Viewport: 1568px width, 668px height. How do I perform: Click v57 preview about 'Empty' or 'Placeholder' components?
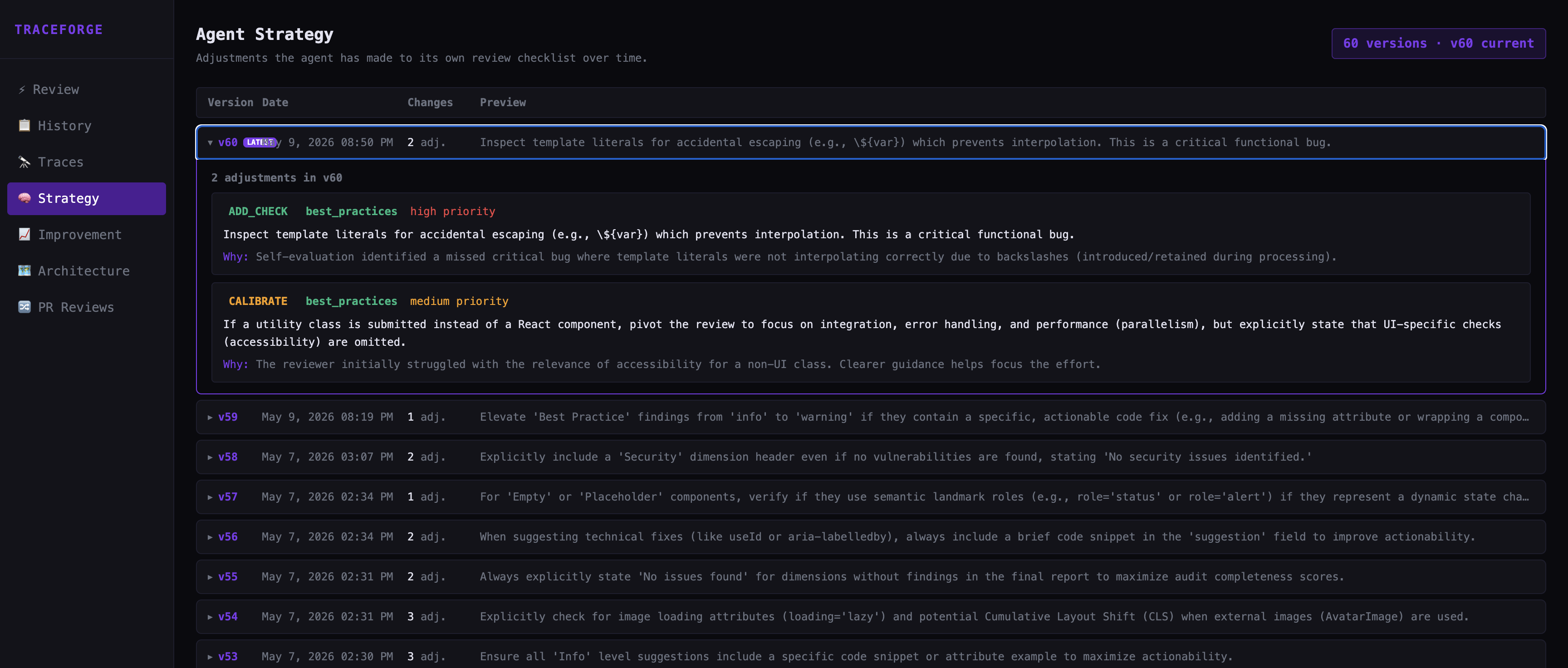click(x=1004, y=497)
